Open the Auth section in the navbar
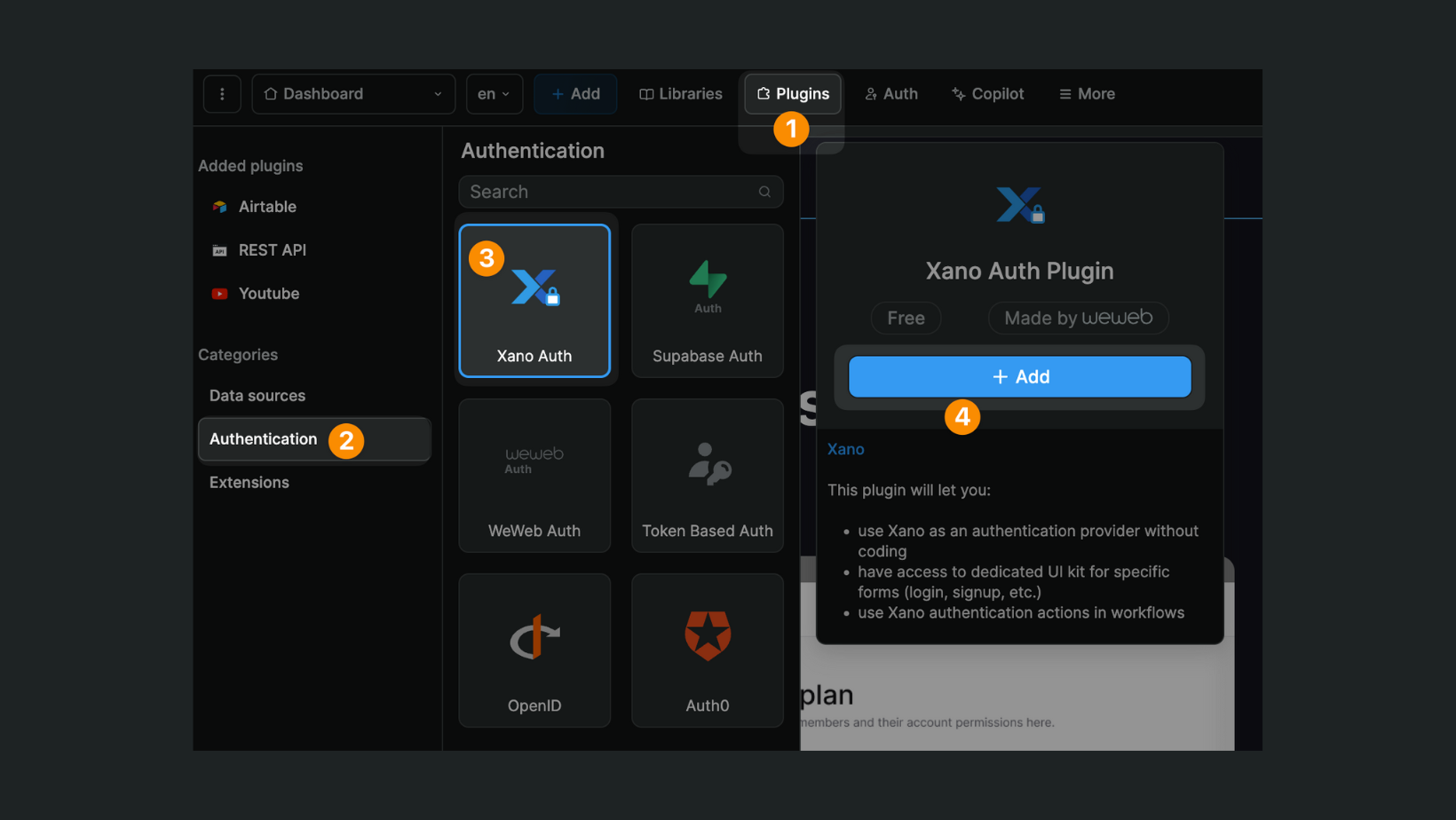Image resolution: width=1456 pixels, height=820 pixels. pos(891,93)
